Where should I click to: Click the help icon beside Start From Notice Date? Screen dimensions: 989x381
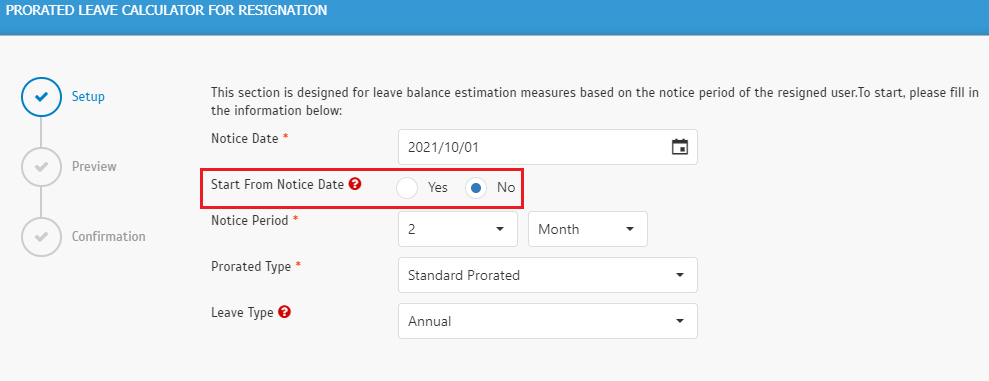click(354, 184)
